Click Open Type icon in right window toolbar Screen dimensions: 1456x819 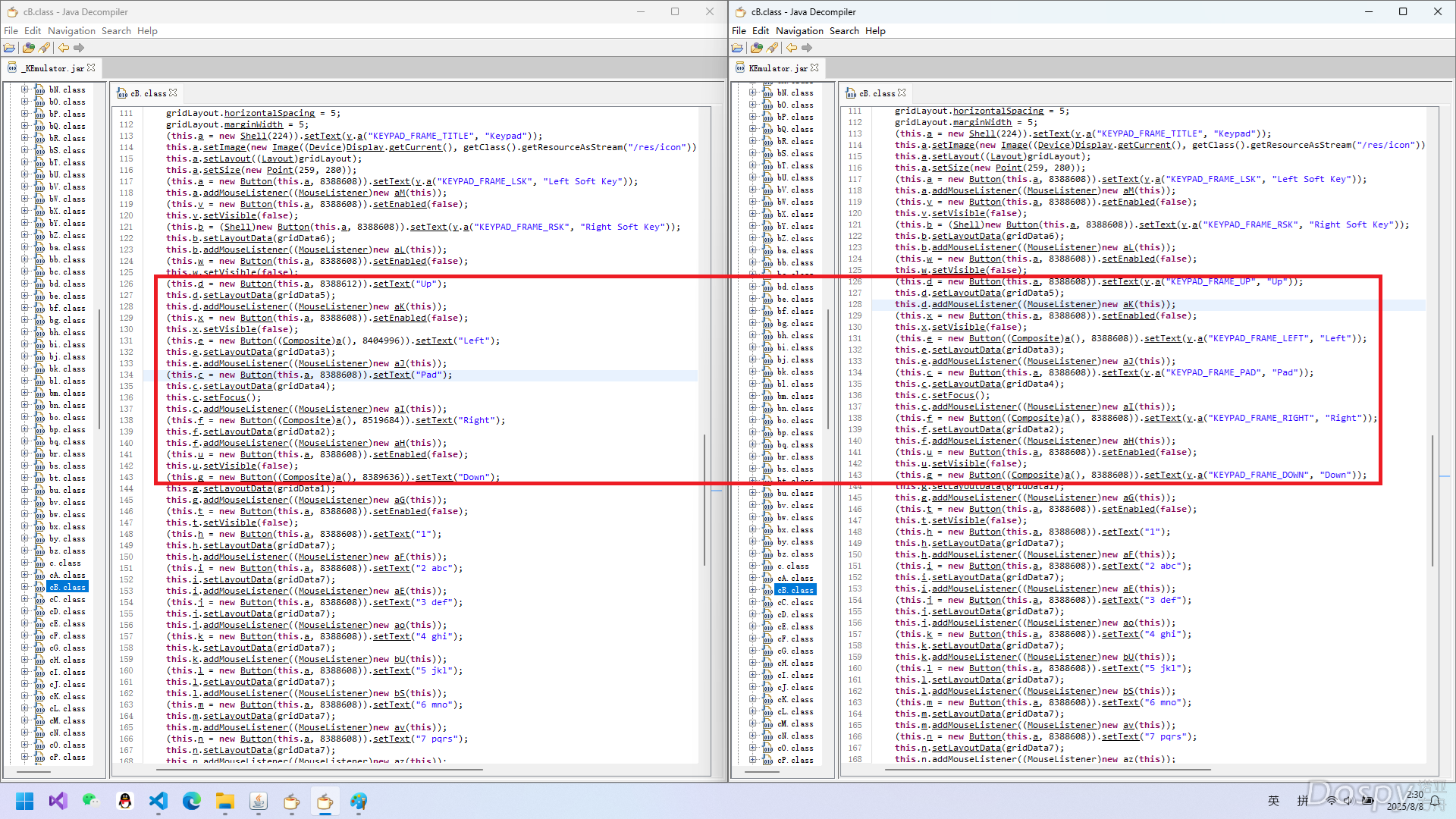click(757, 48)
